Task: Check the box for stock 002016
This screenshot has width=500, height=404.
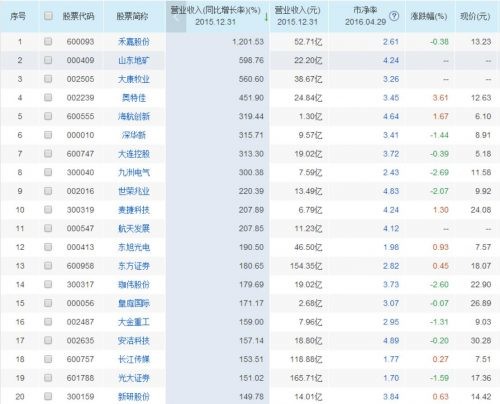Action: (48, 191)
